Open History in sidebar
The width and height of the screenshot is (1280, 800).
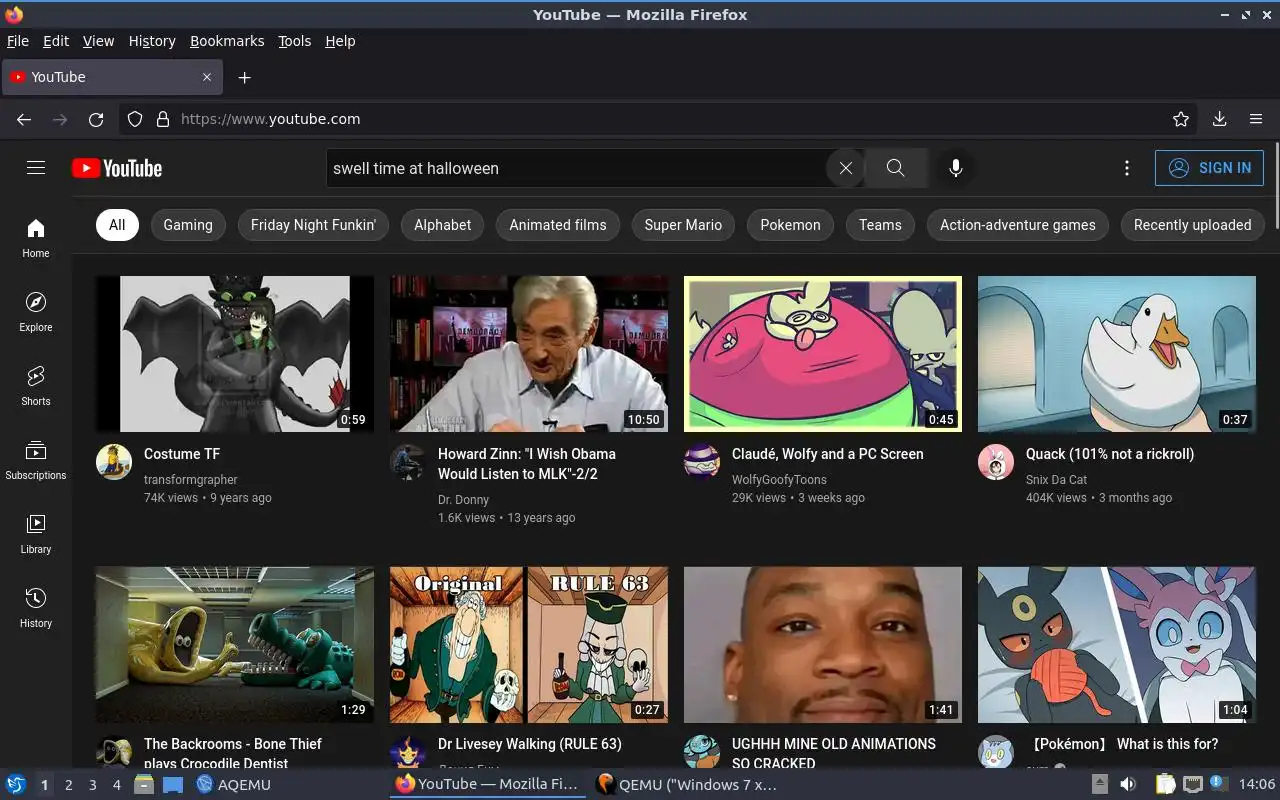click(36, 608)
